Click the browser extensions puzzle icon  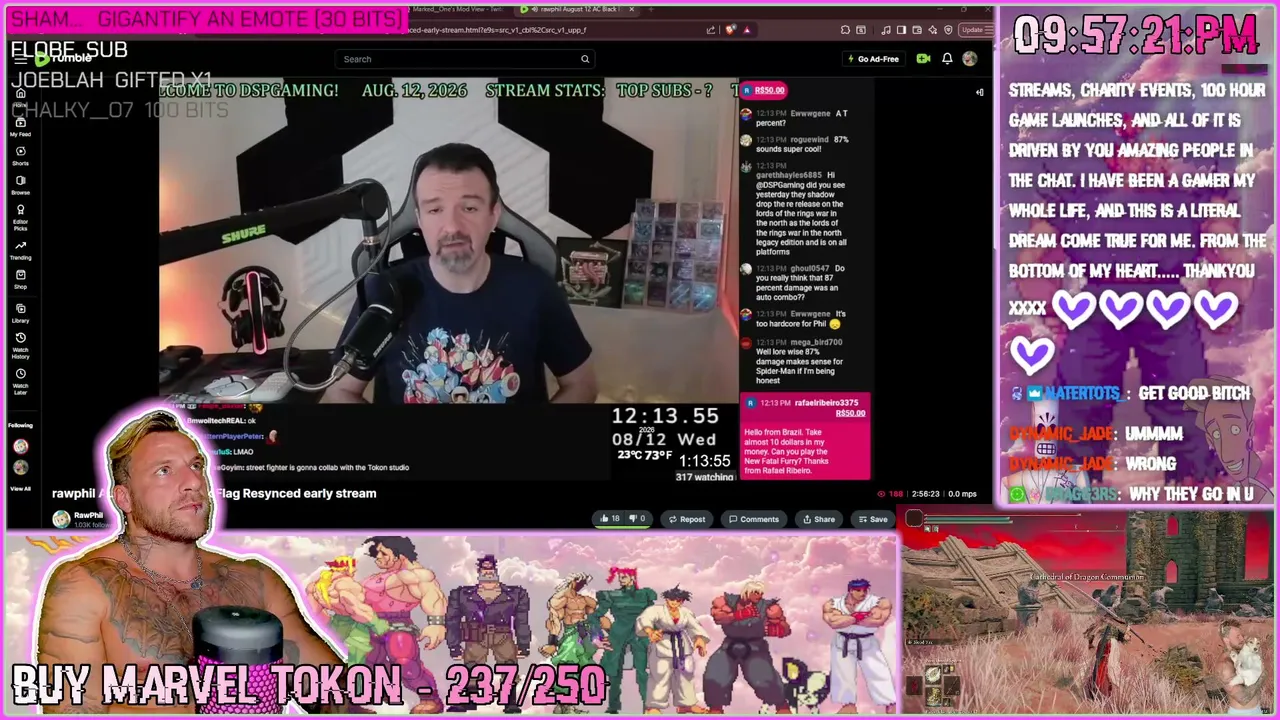(846, 30)
